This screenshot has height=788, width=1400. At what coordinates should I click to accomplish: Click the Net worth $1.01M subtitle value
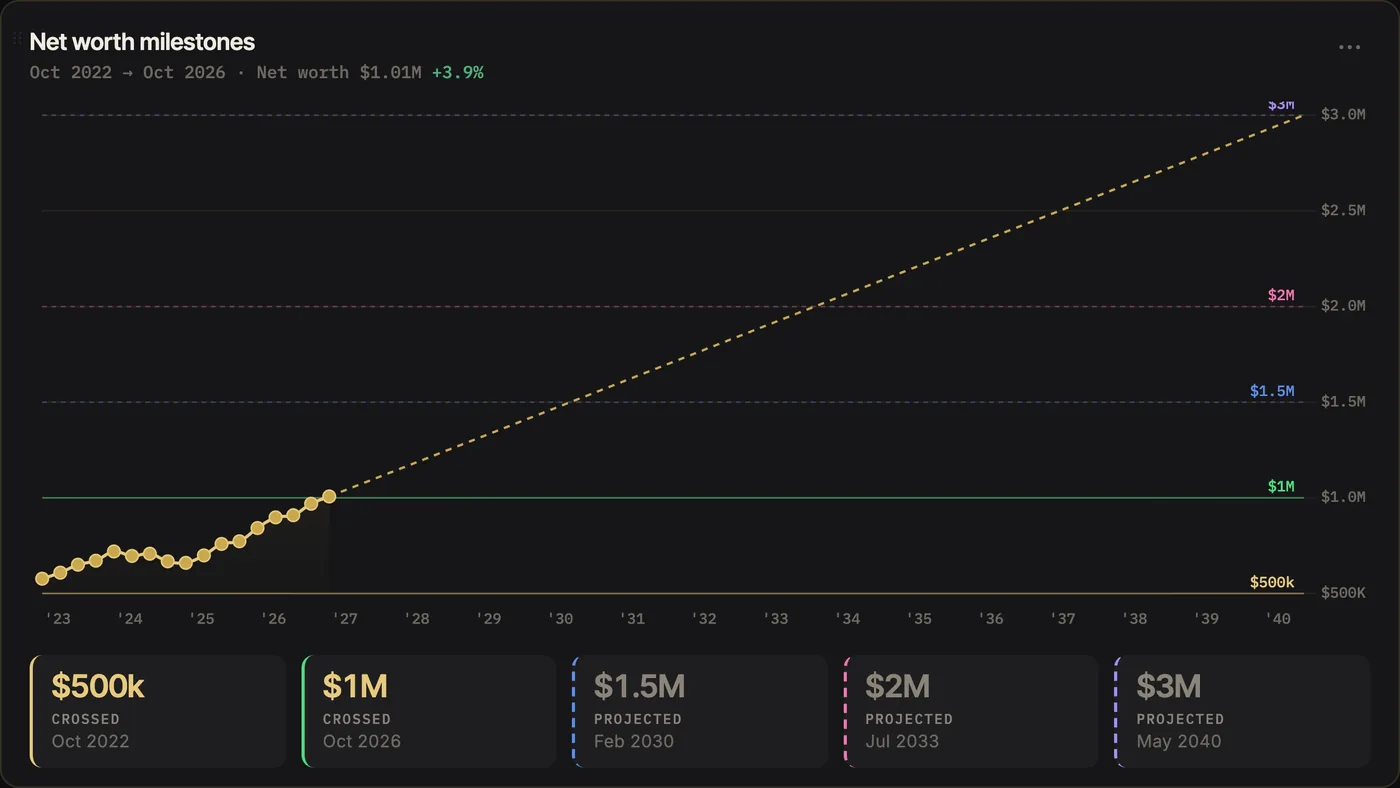coord(339,72)
